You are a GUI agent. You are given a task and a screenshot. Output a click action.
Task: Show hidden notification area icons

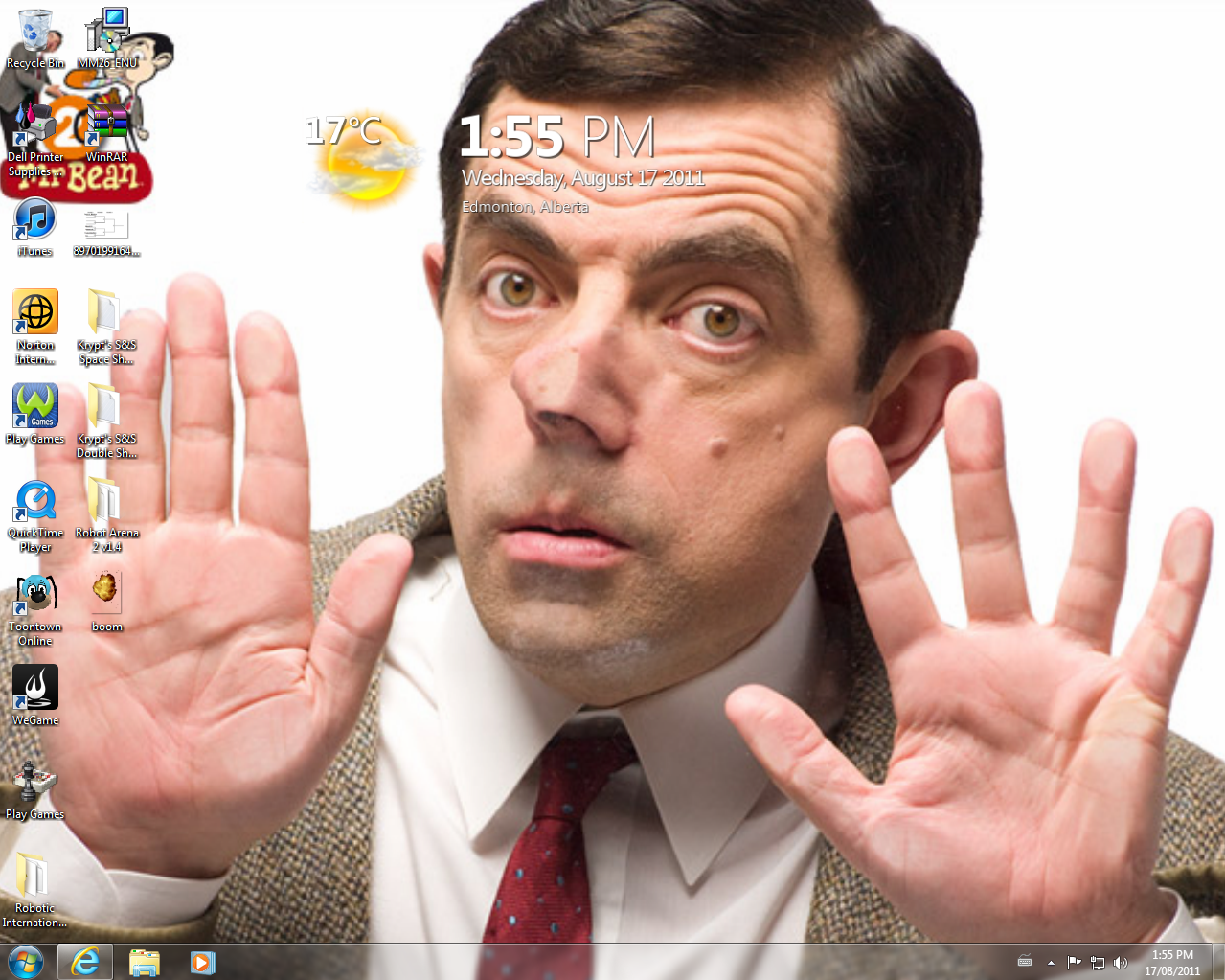tap(1051, 962)
